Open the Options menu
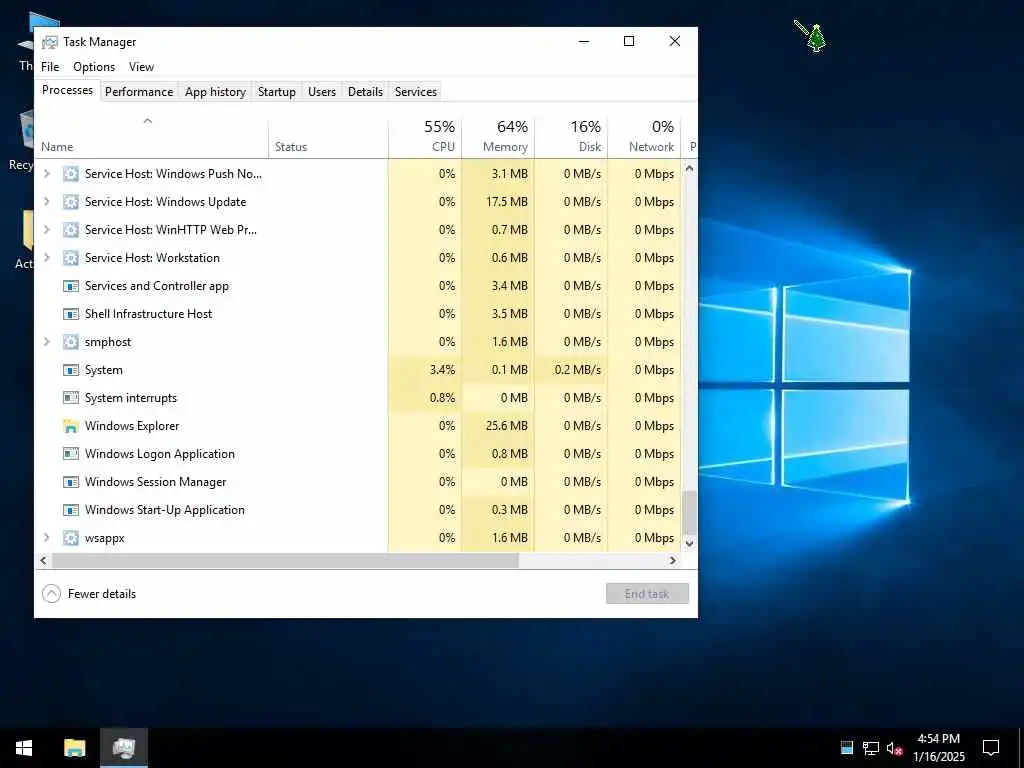Image resolution: width=1024 pixels, height=768 pixels. (x=94, y=67)
